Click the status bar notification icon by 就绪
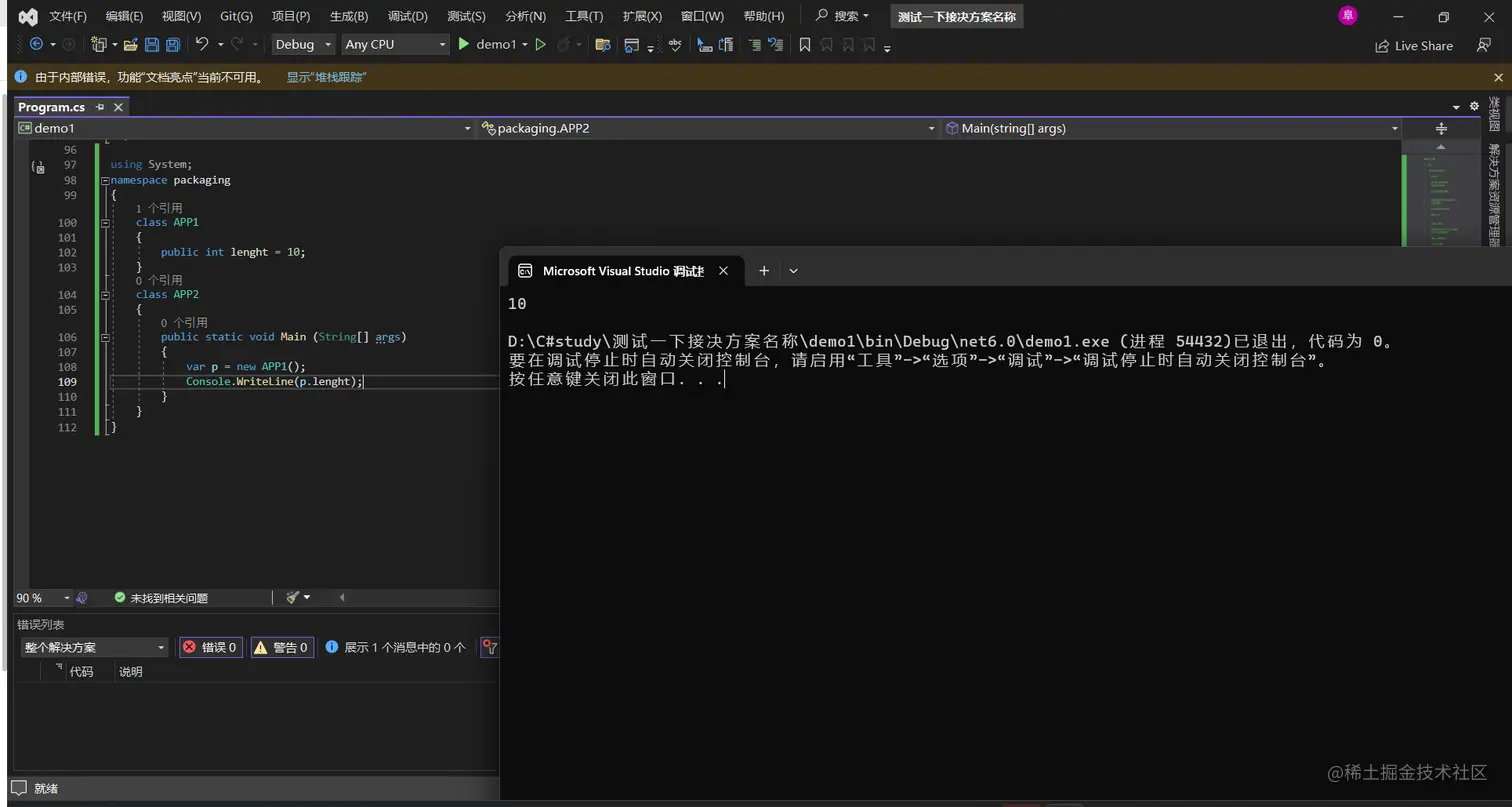This screenshot has width=1512, height=807. (x=19, y=788)
